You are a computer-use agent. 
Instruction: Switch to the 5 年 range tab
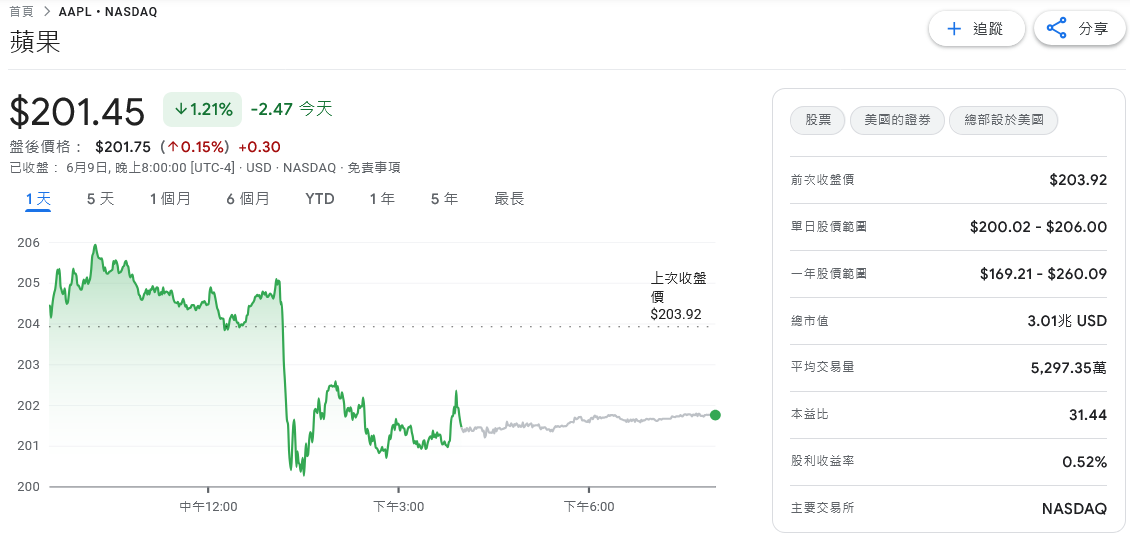pyautogui.click(x=445, y=199)
